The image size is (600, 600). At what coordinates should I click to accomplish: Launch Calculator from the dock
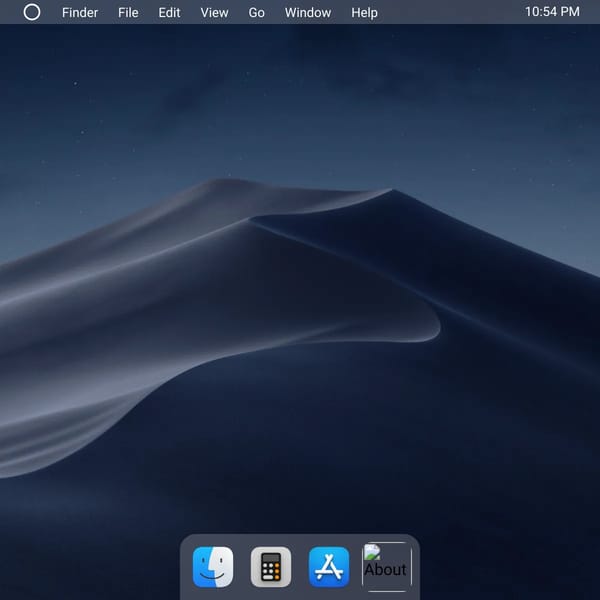271,567
